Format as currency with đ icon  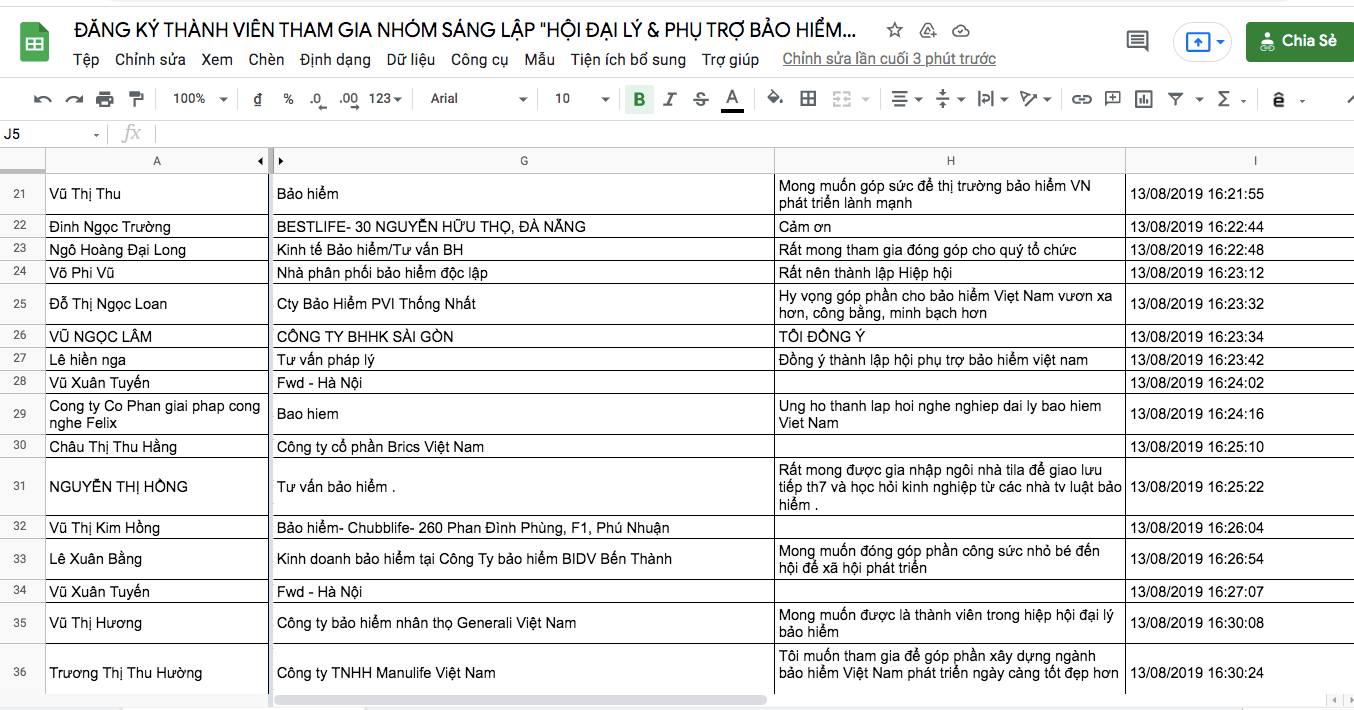pyautogui.click(x=258, y=99)
